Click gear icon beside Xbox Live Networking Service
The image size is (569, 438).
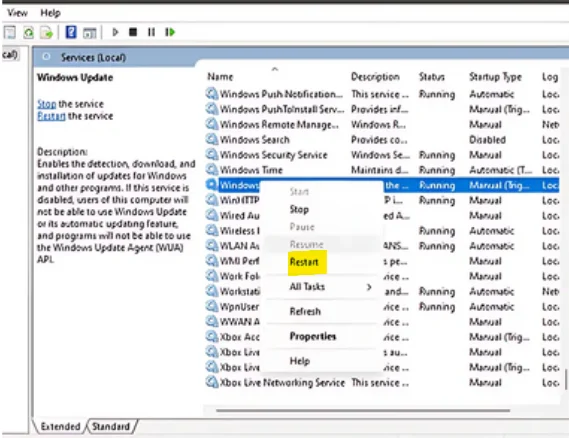(212, 382)
